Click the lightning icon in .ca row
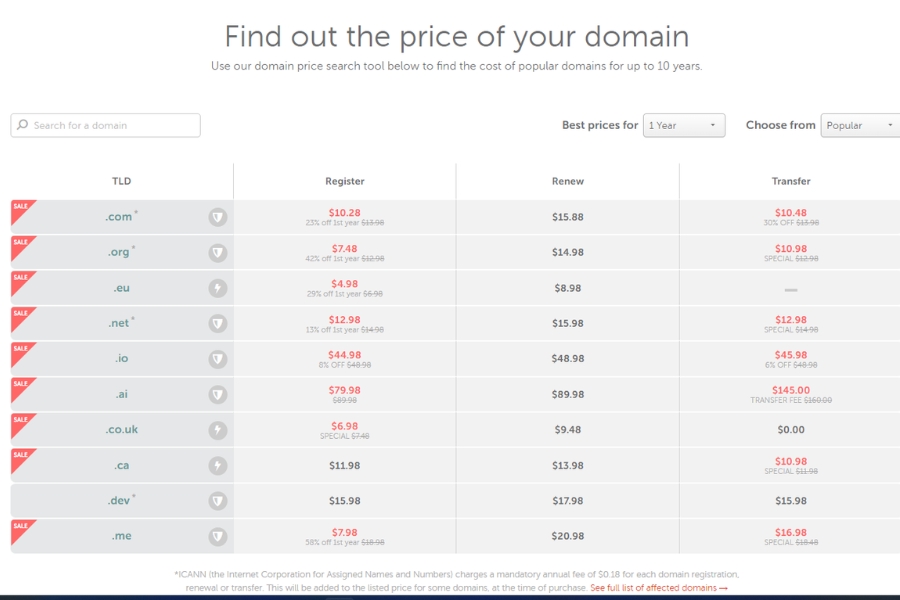The width and height of the screenshot is (900, 600). coord(218,466)
